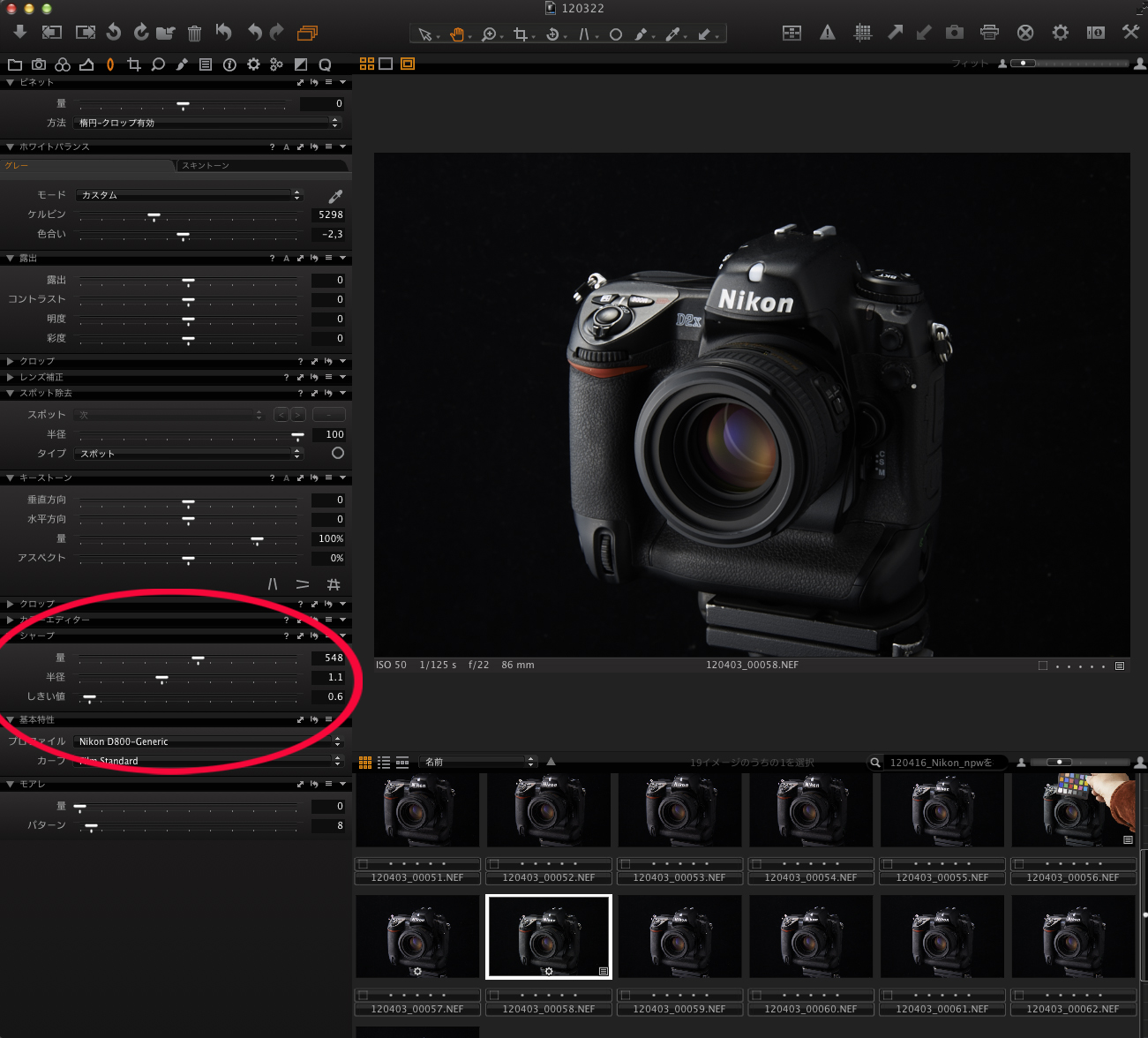Select thumbnail 120403_00056.NEF with color checker
This screenshot has height=1038, width=1148.
tap(1073, 810)
